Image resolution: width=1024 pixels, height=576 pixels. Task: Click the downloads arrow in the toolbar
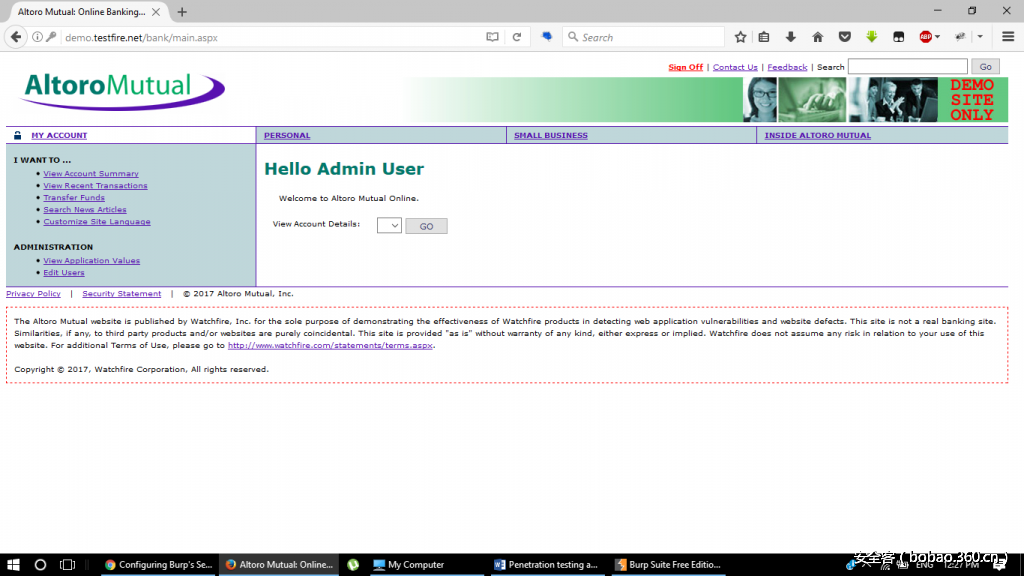790,36
